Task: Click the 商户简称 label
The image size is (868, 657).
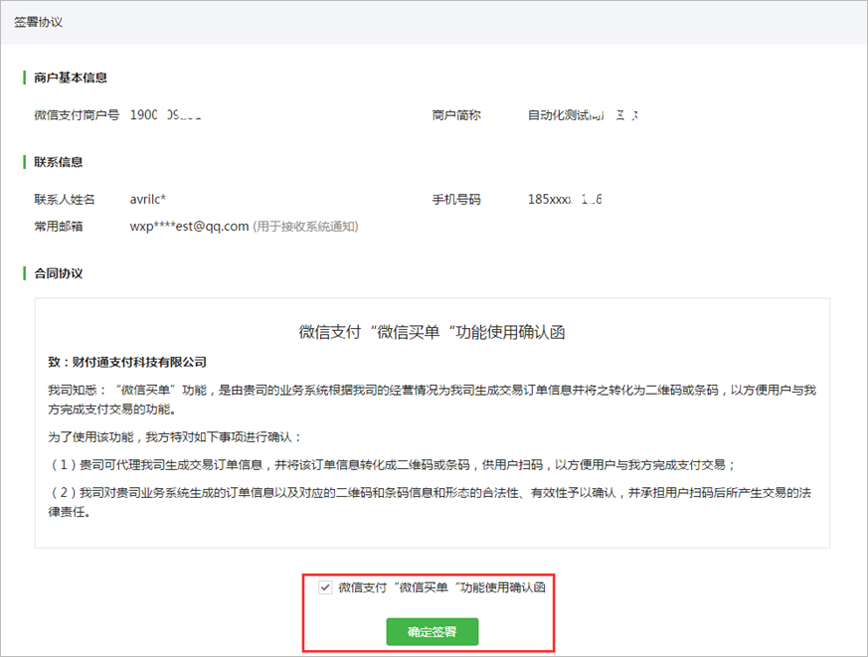Action: (x=456, y=115)
